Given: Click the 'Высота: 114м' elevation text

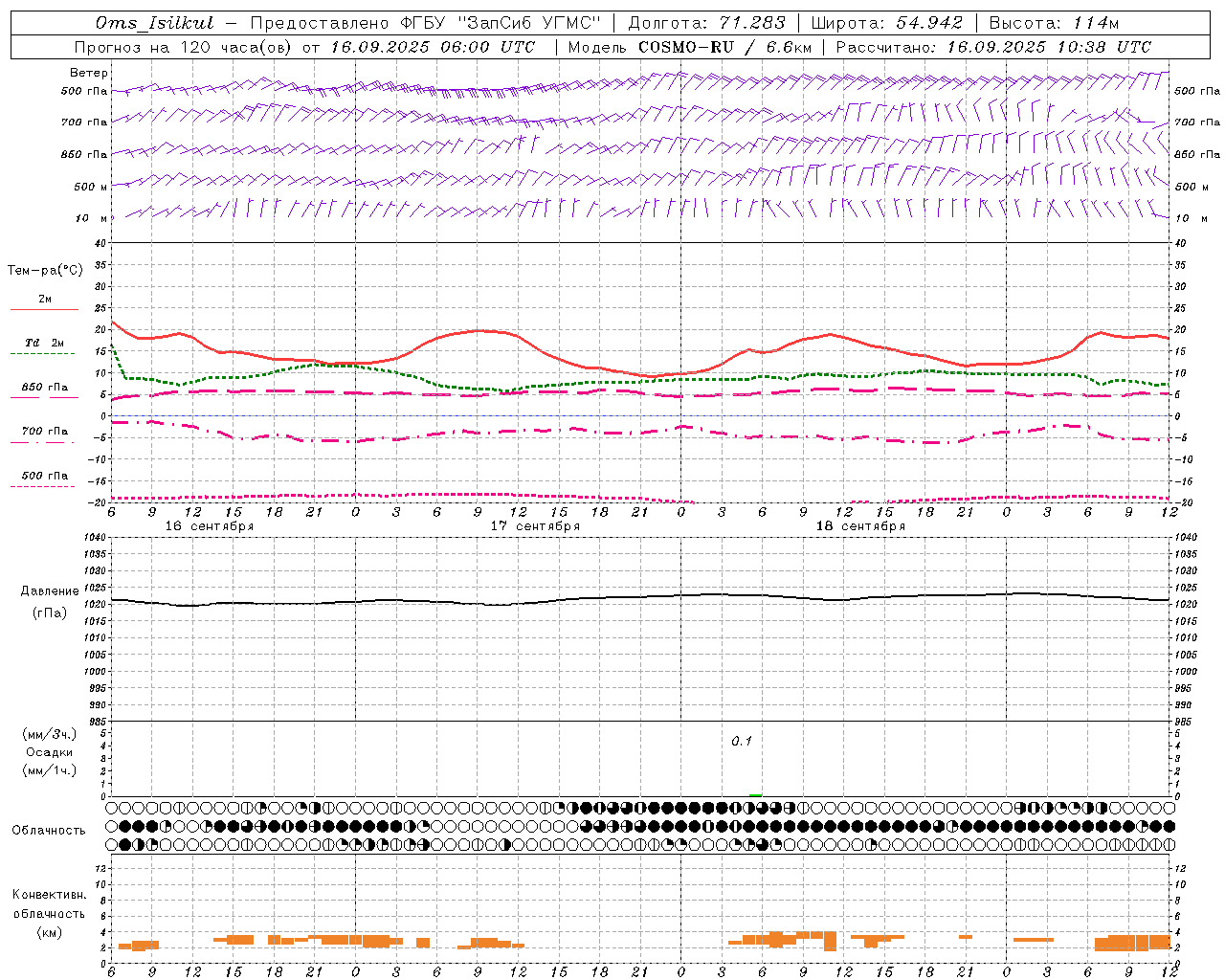Looking at the screenshot, I should 1054,23.
